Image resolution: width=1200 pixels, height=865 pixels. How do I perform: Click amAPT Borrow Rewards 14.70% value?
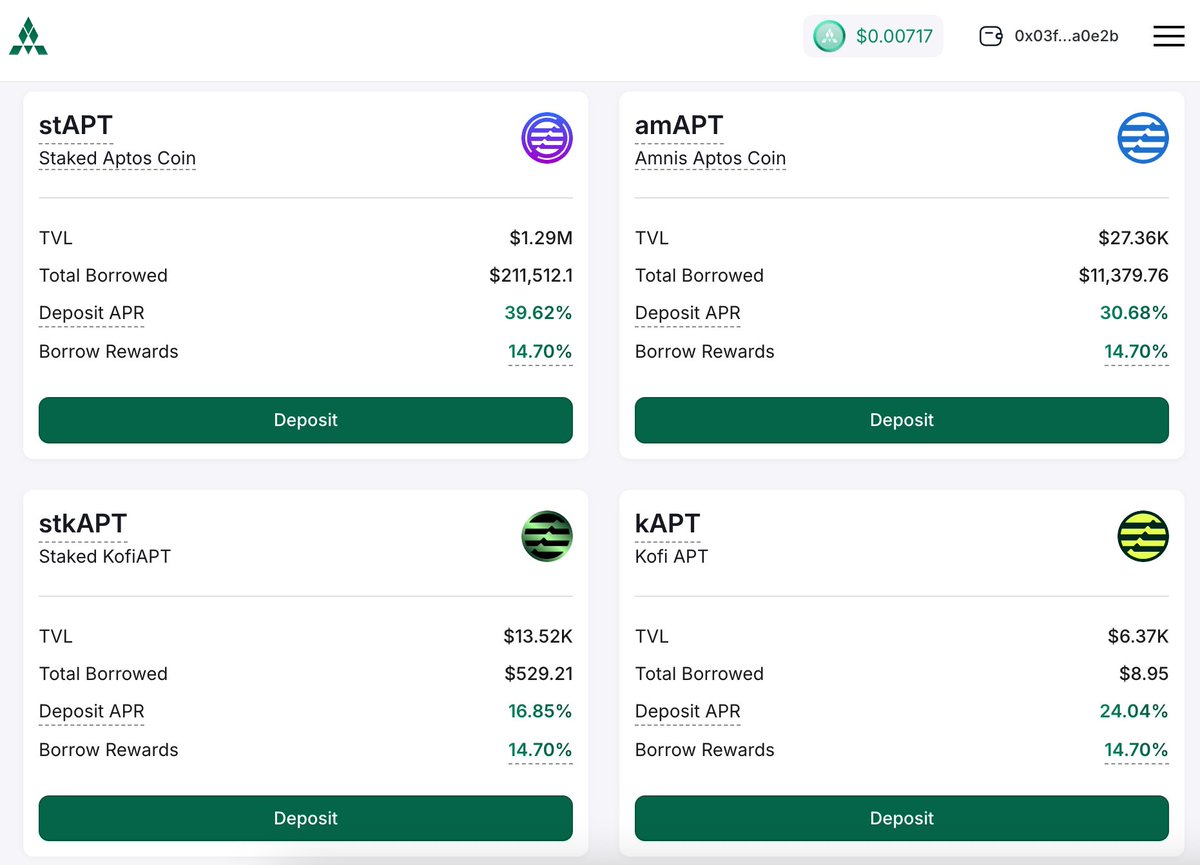click(1136, 351)
